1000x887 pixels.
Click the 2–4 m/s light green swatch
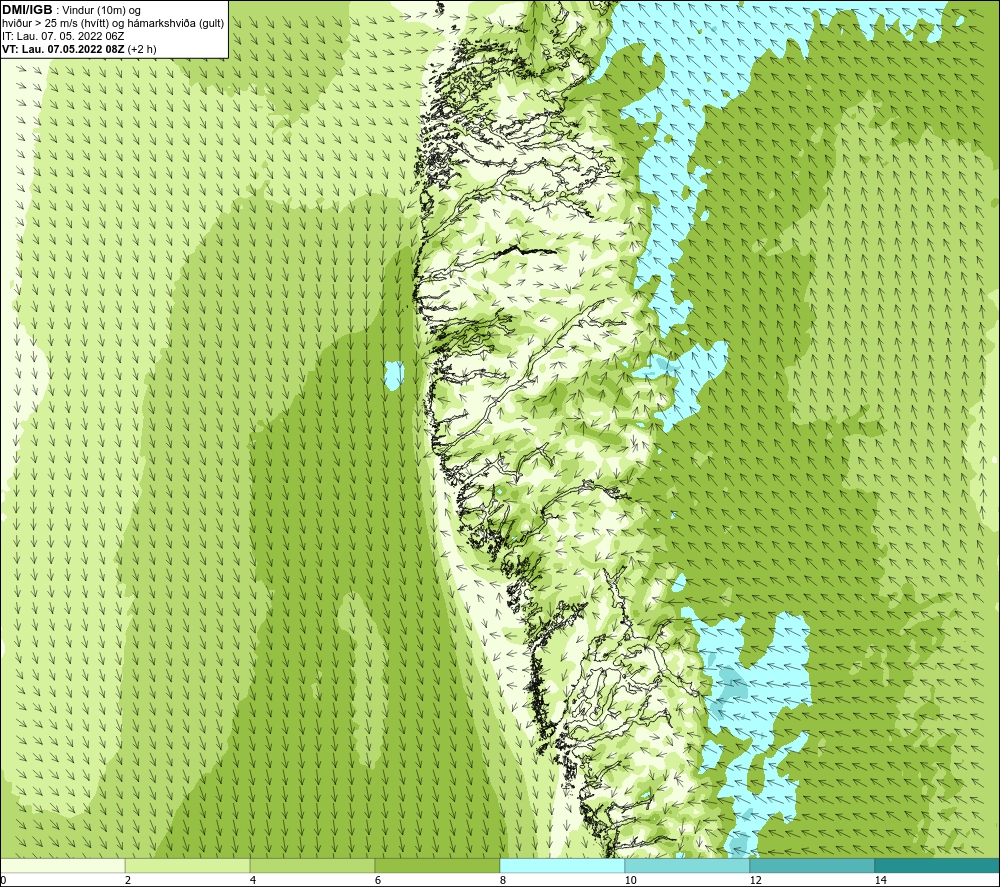(188, 865)
